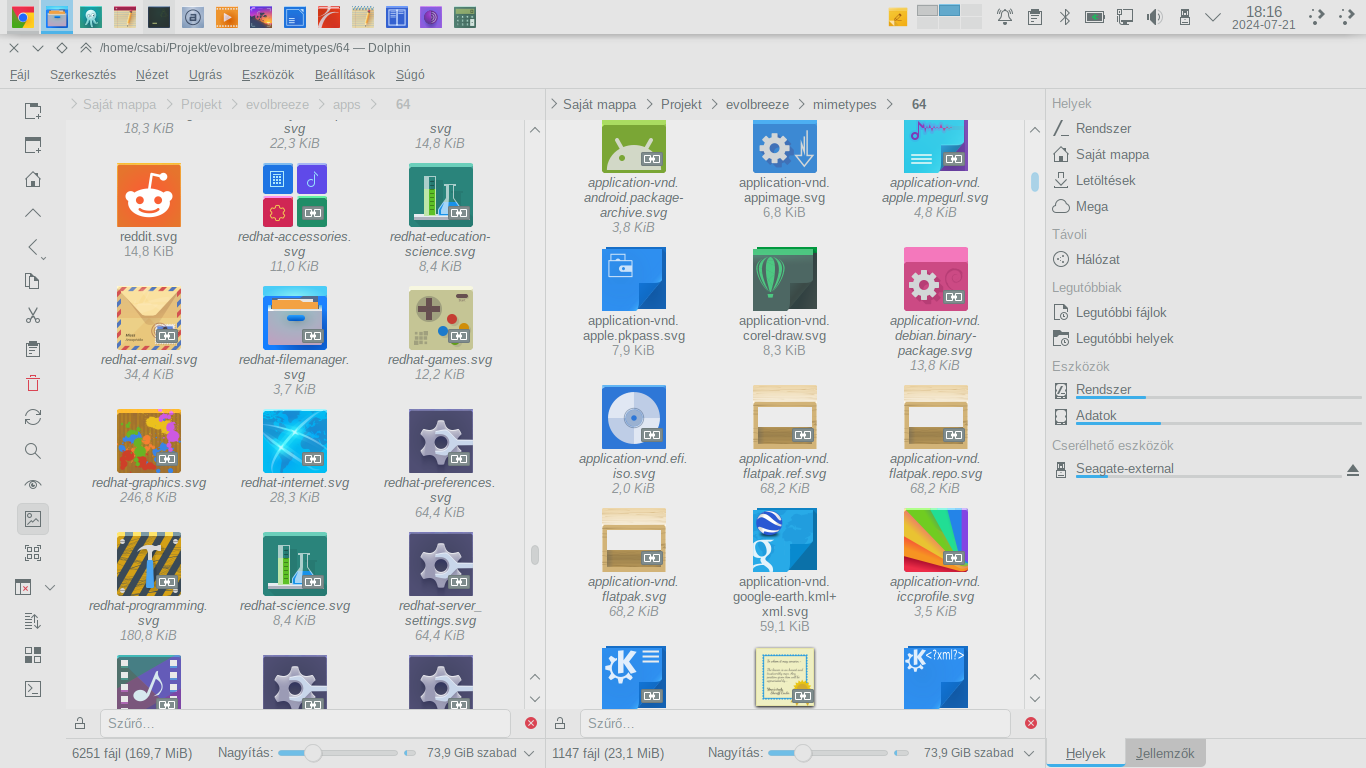This screenshot has height=768, width=1366.
Task: Switch to the Helyek tab
Action: pos(1085,754)
